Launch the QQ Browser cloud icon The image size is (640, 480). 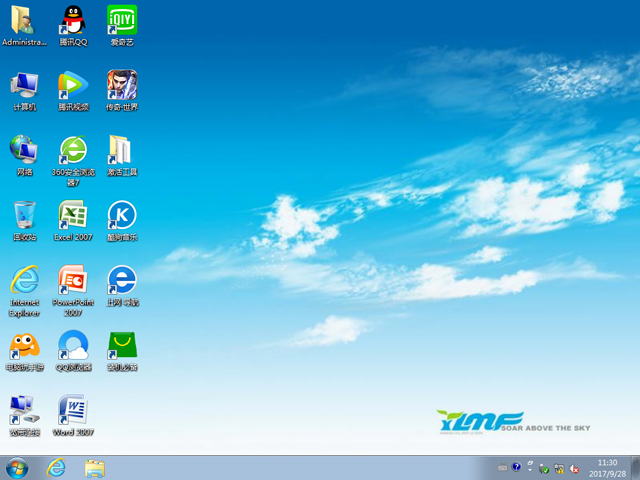pos(72,346)
